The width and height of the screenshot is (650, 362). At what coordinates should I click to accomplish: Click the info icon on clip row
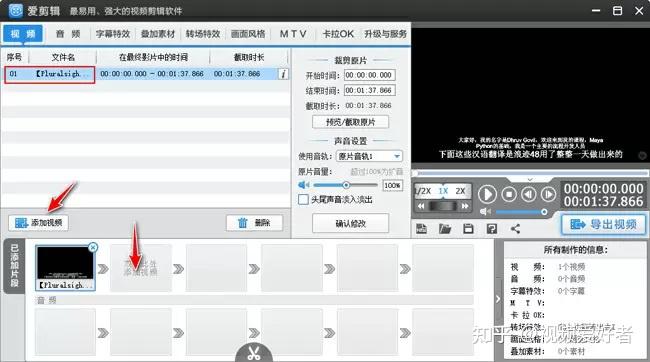pyautogui.click(x=283, y=74)
